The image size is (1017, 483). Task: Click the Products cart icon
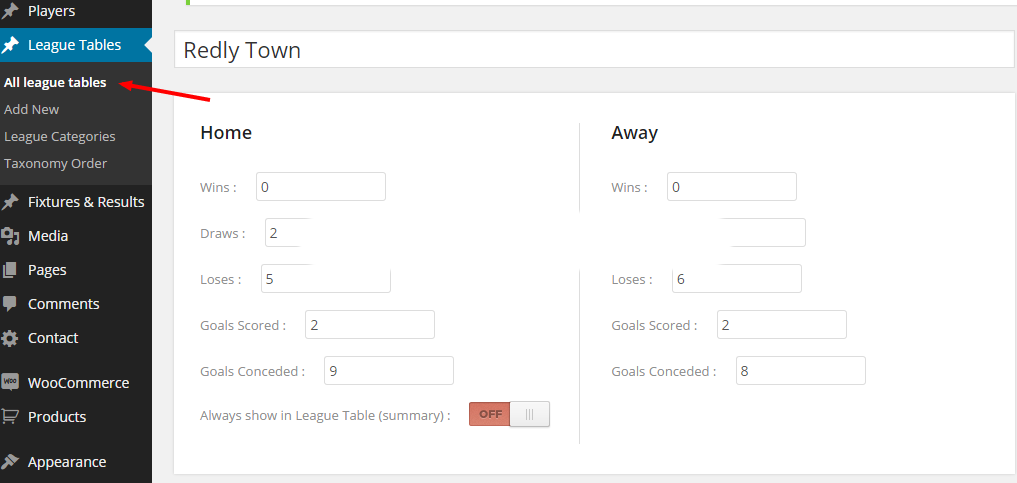click(x=11, y=417)
